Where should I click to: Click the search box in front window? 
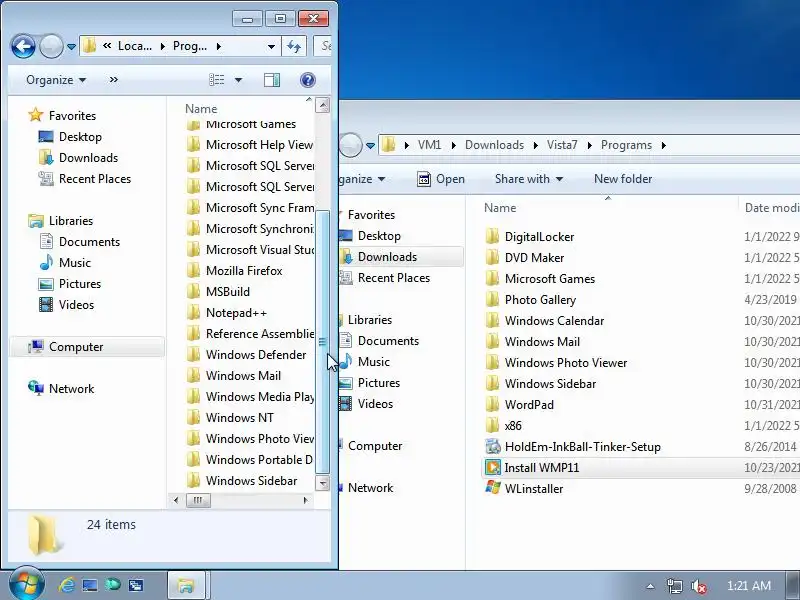(322, 46)
